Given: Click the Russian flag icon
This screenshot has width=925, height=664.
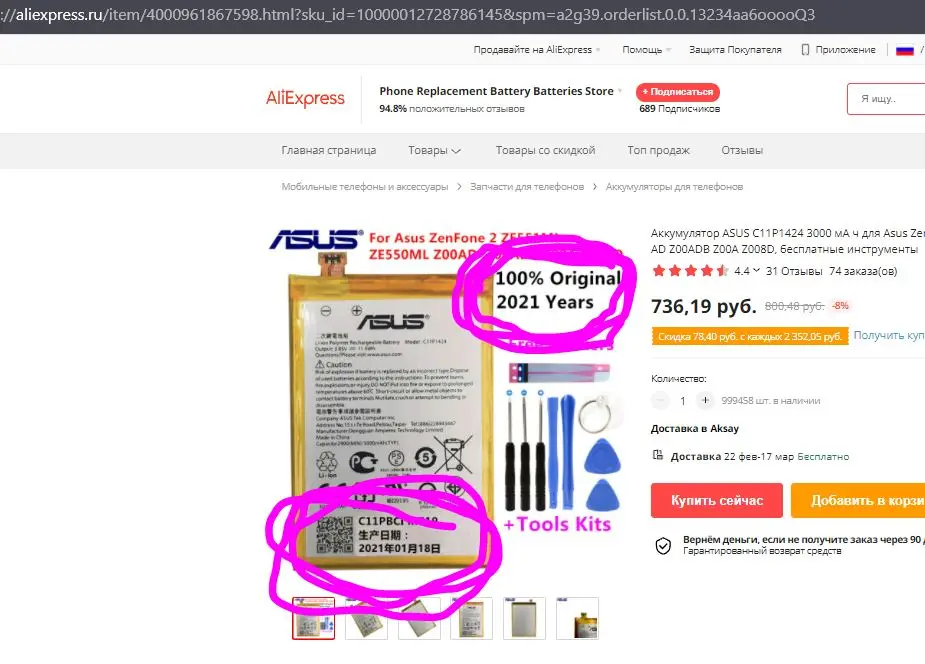Looking at the screenshot, I should click(x=904, y=50).
